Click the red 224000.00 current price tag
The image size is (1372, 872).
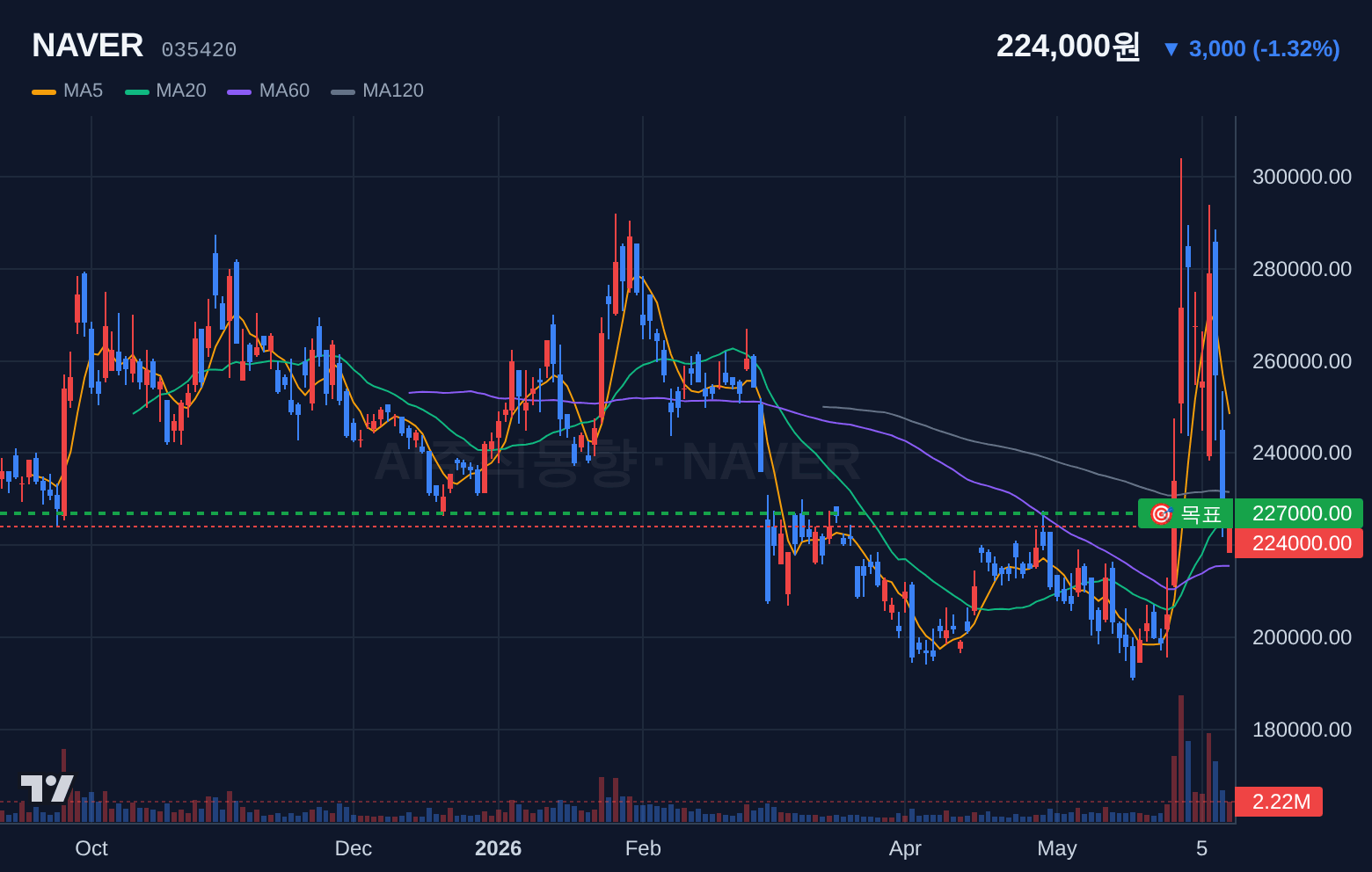(x=1299, y=543)
